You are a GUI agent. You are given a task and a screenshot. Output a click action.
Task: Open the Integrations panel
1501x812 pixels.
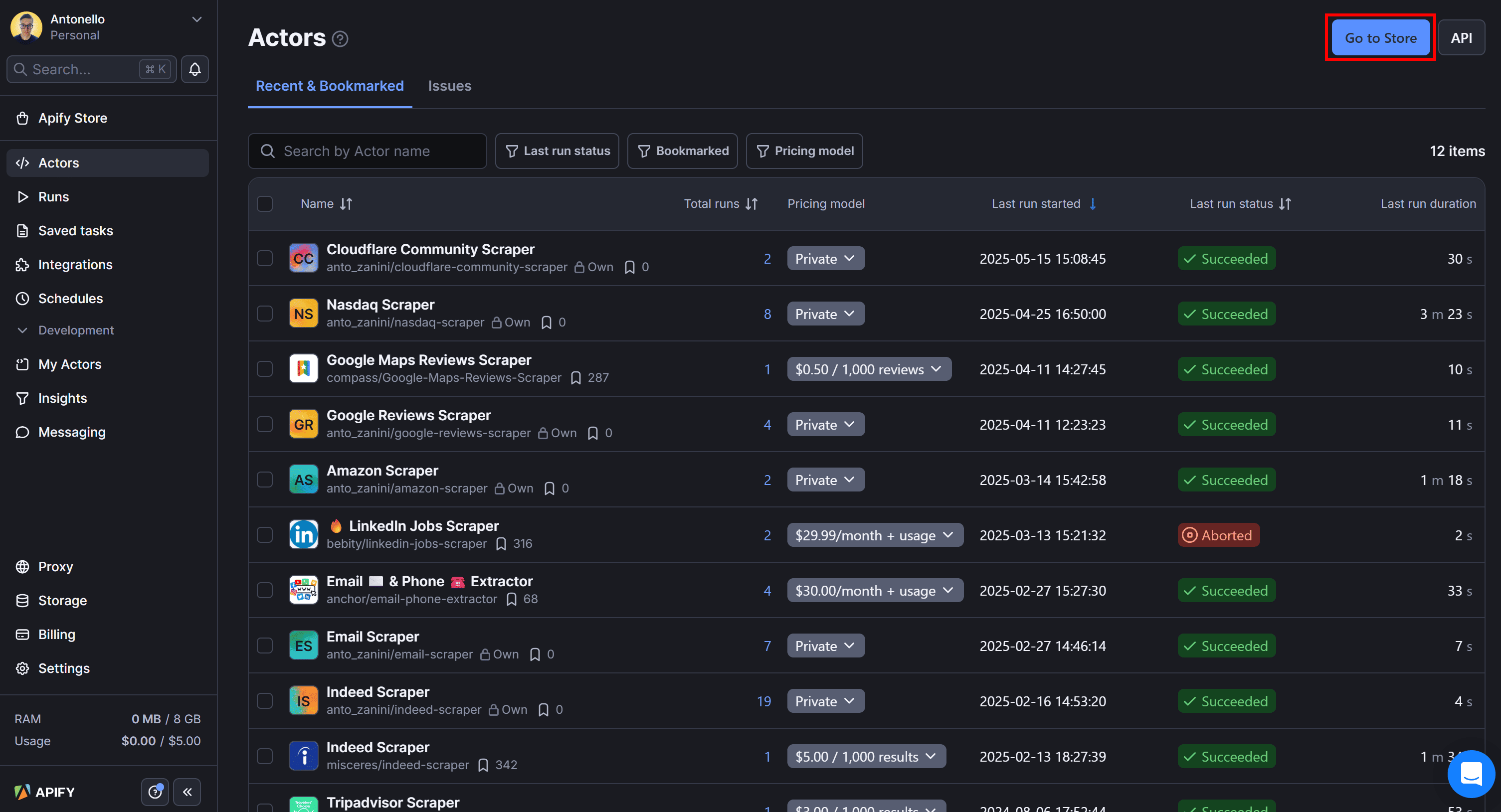[x=75, y=265]
